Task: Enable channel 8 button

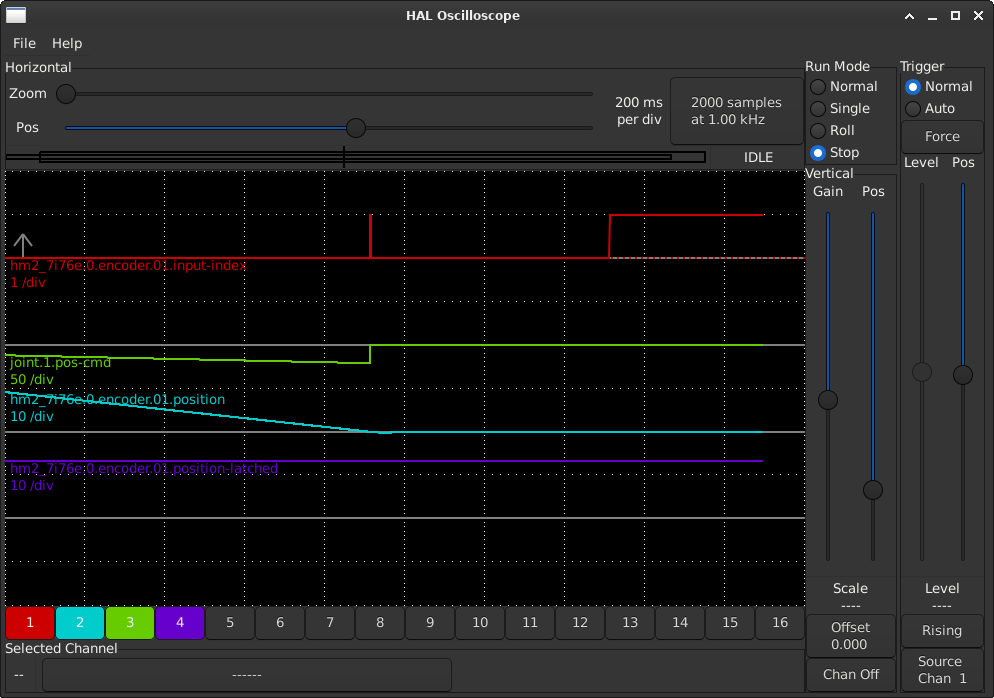Action: coord(380,623)
